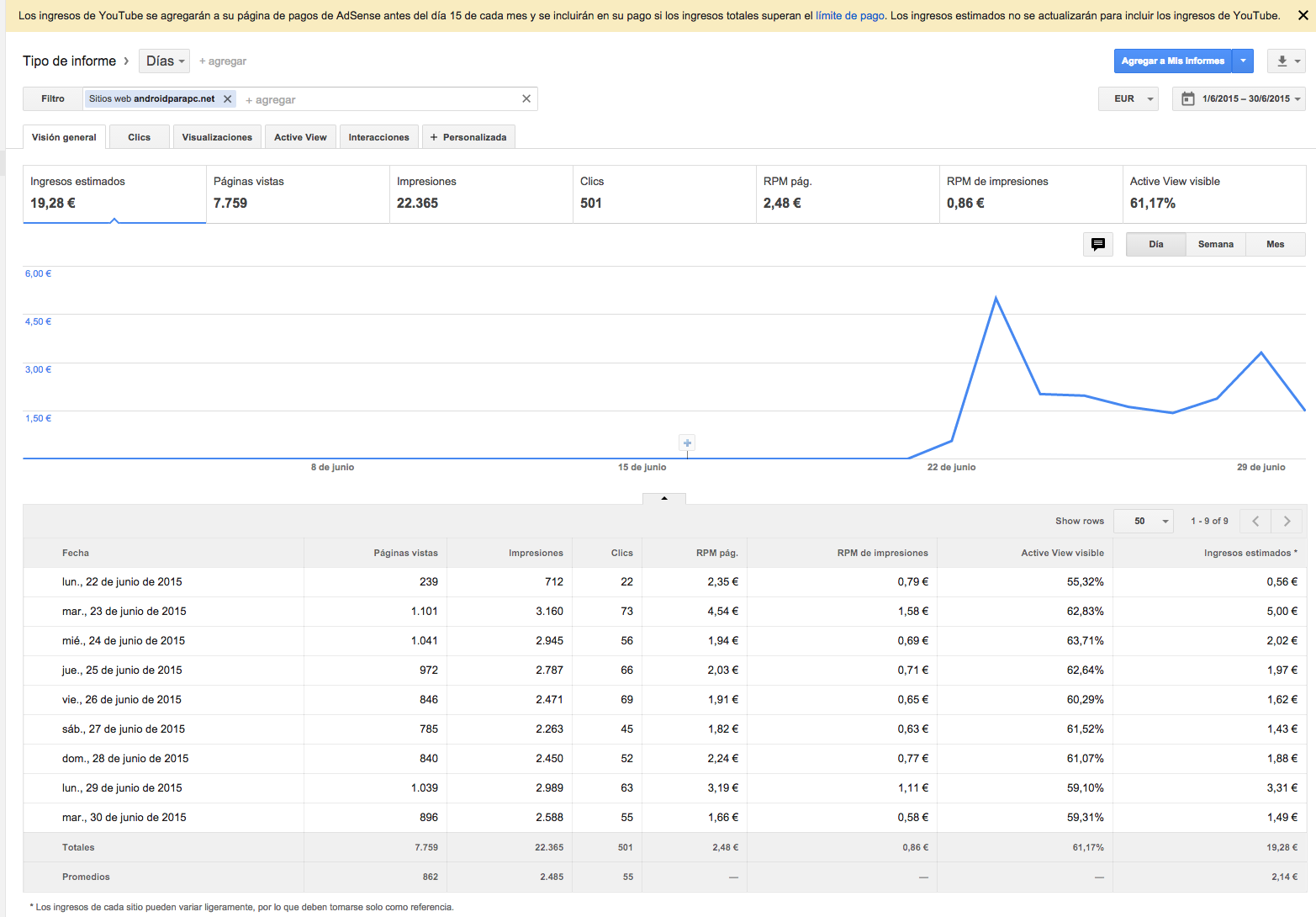Switch to the Visión general tab
The width and height of the screenshot is (1316, 917).
tap(64, 137)
